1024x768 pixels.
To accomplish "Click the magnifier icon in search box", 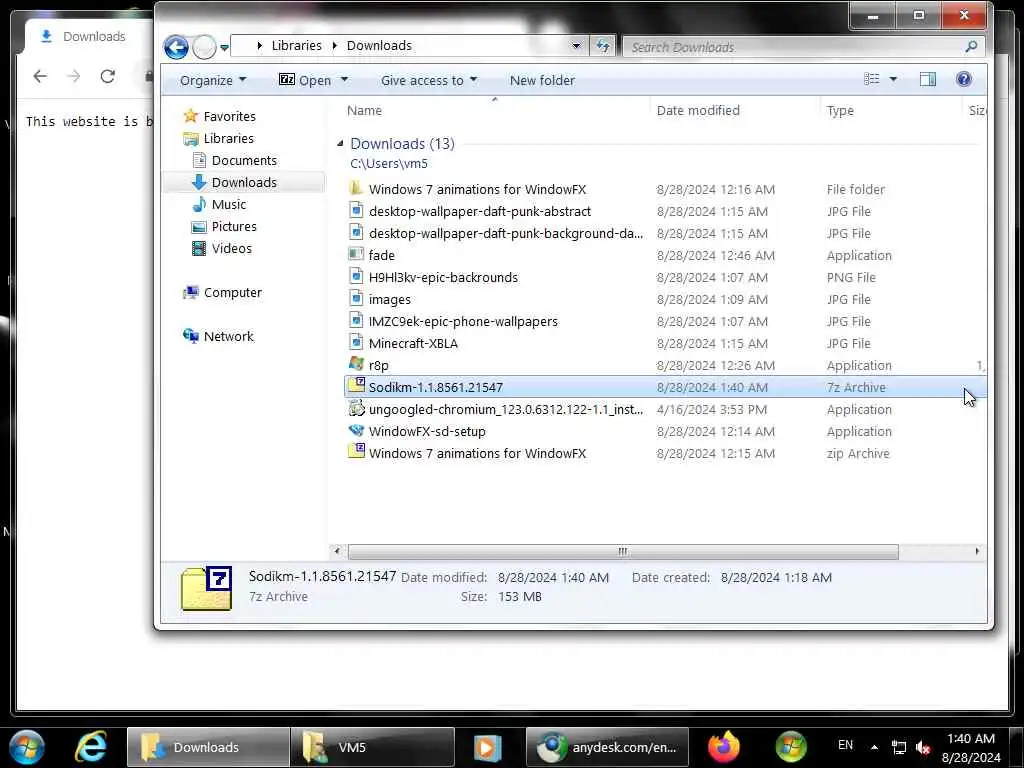I will [971, 47].
